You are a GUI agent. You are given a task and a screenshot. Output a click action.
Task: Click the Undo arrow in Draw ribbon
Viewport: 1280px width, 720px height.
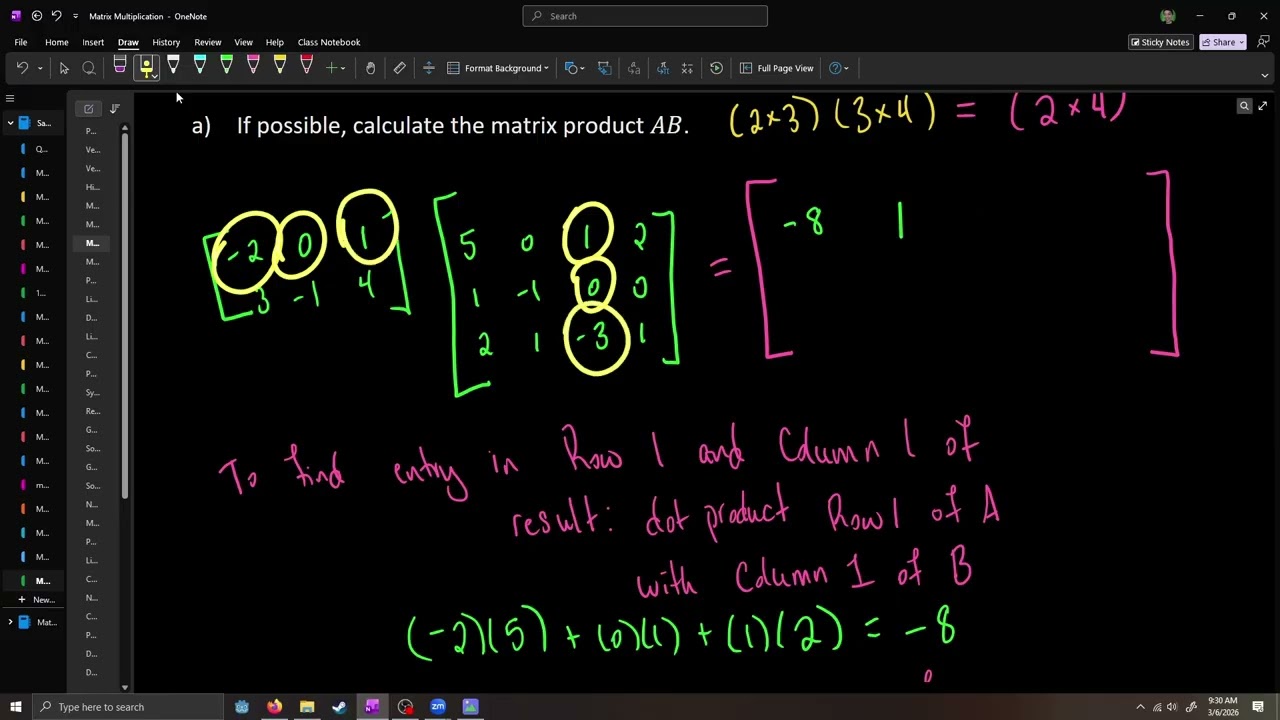tap(22, 68)
